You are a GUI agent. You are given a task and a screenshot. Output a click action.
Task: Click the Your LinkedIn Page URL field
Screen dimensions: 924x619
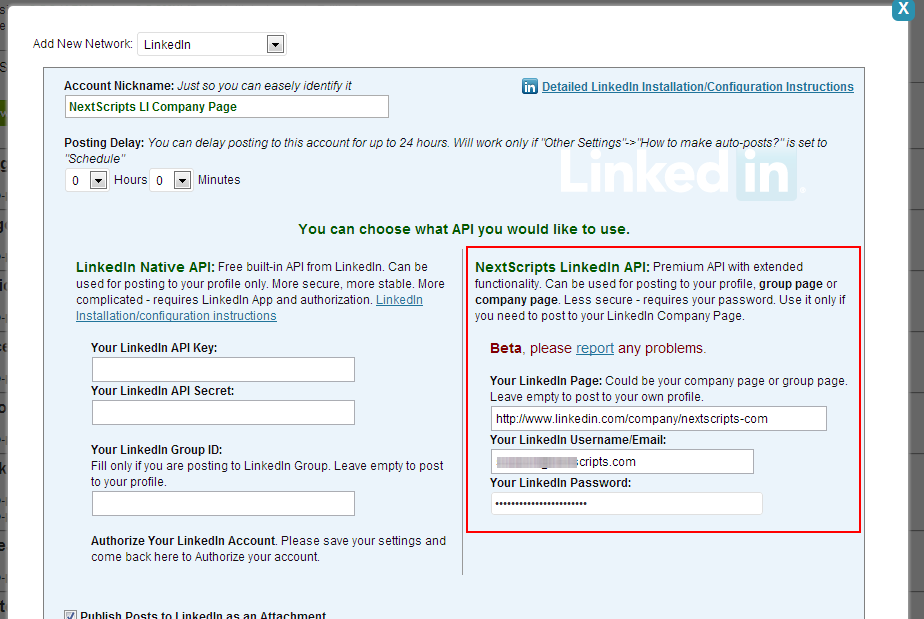(658, 419)
